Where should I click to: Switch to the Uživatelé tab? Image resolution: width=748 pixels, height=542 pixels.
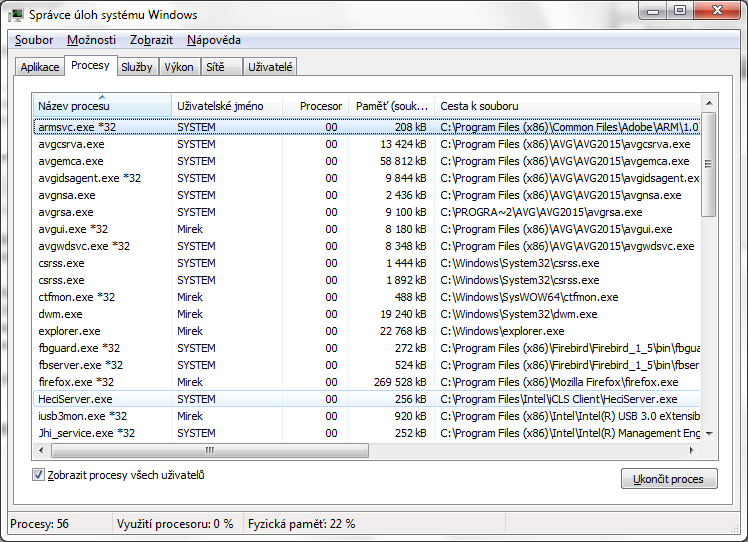[x=270, y=67]
